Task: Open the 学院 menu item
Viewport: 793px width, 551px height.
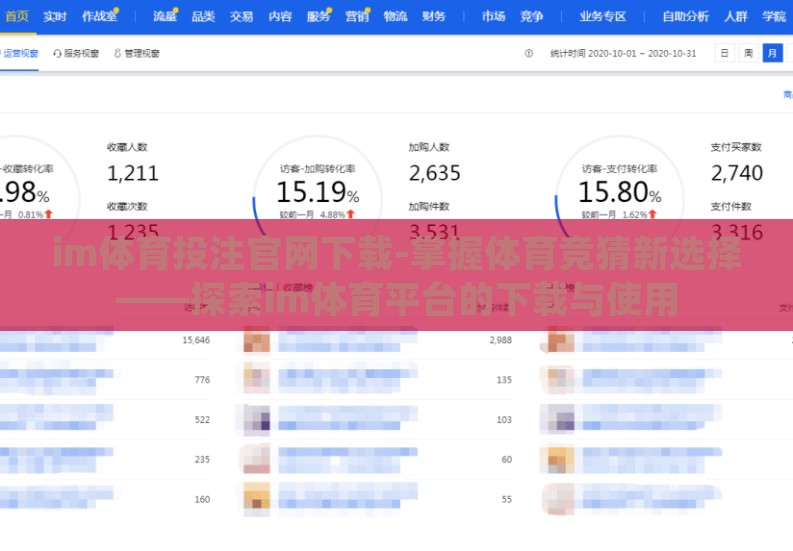Action: (x=774, y=16)
